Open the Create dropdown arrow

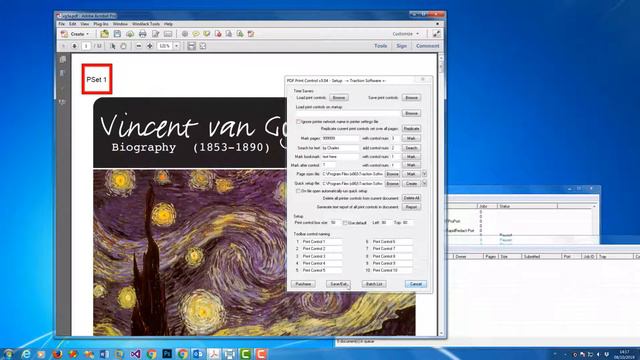(x=87, y=34)
